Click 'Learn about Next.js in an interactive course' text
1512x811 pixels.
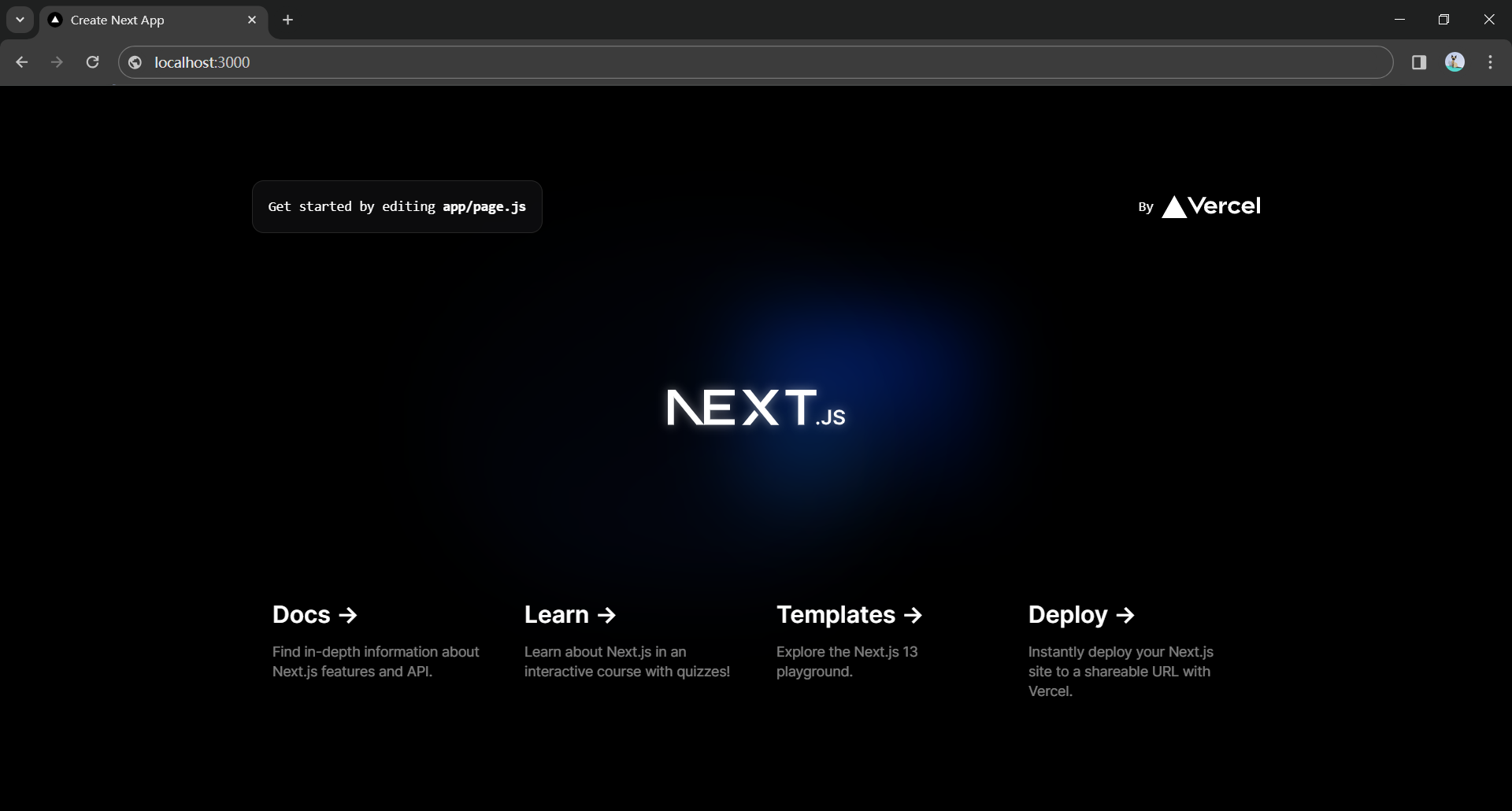(627, 661)
